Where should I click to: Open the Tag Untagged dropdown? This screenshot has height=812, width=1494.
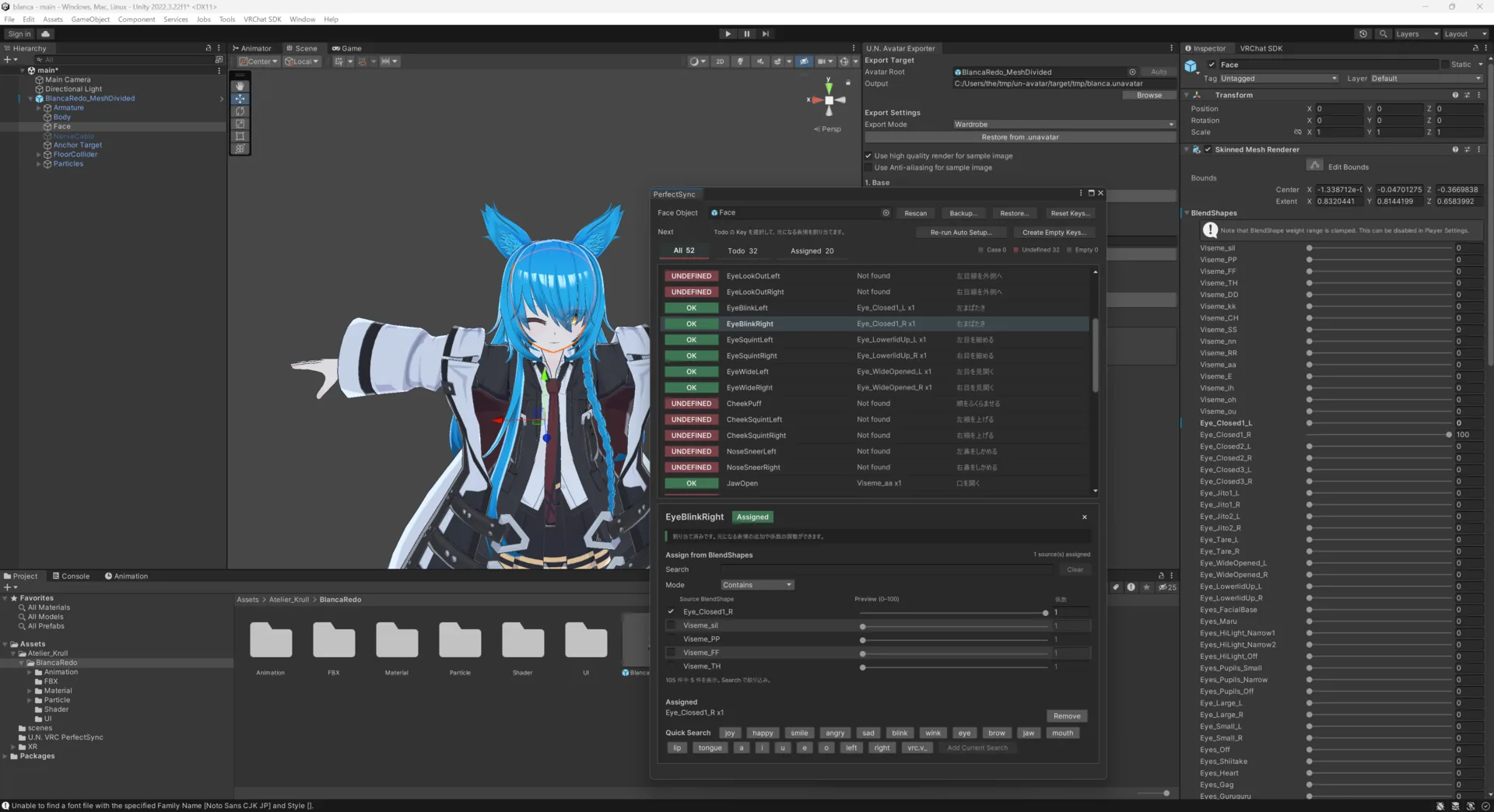[1278, 79]
